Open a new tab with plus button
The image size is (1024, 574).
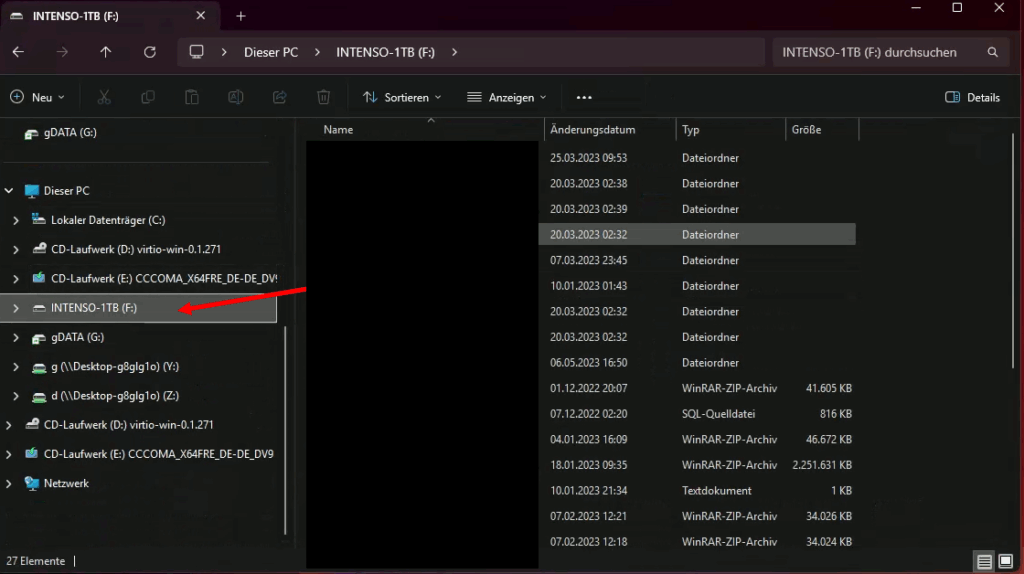[241, 16]
